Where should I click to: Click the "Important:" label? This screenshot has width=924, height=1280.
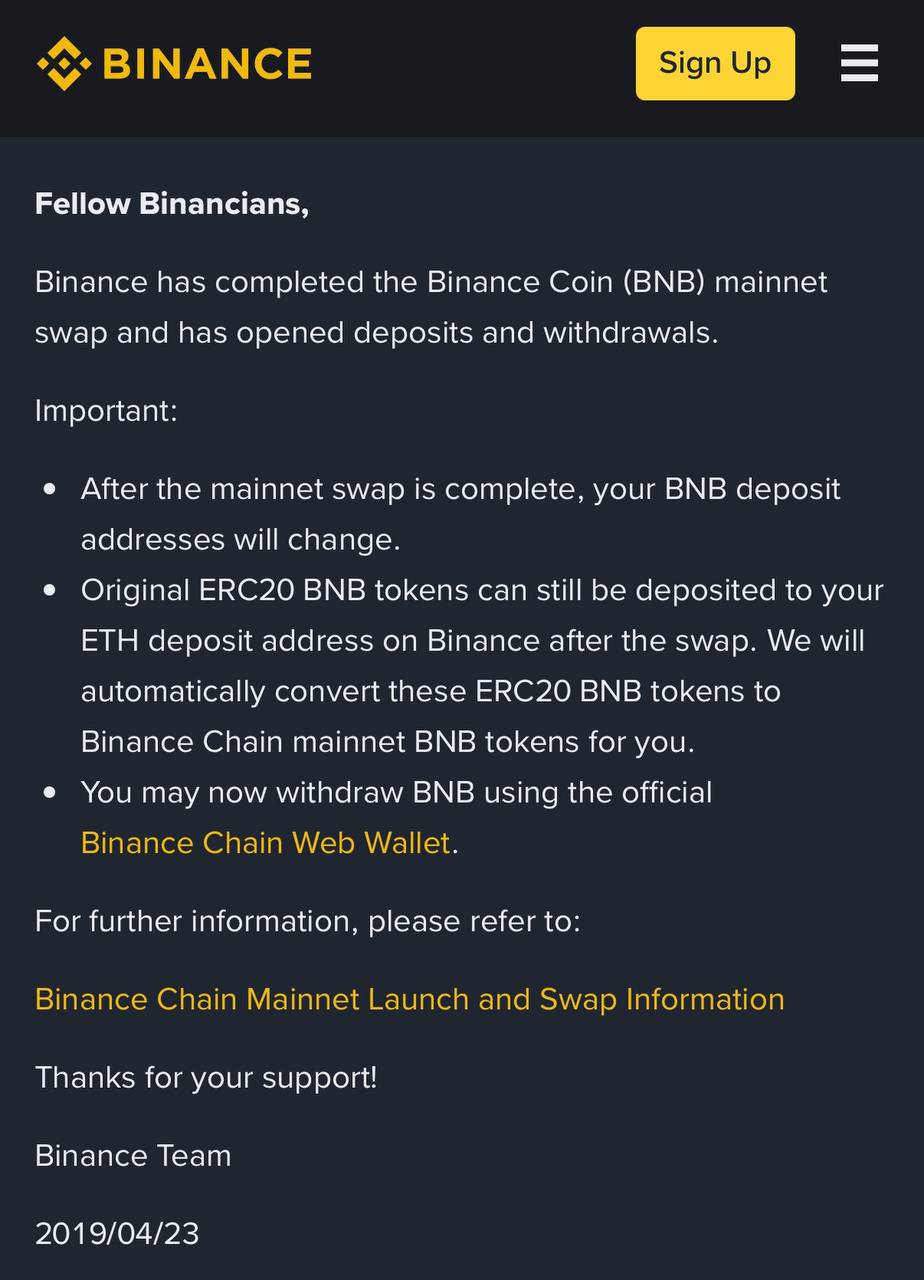[106, 410]
